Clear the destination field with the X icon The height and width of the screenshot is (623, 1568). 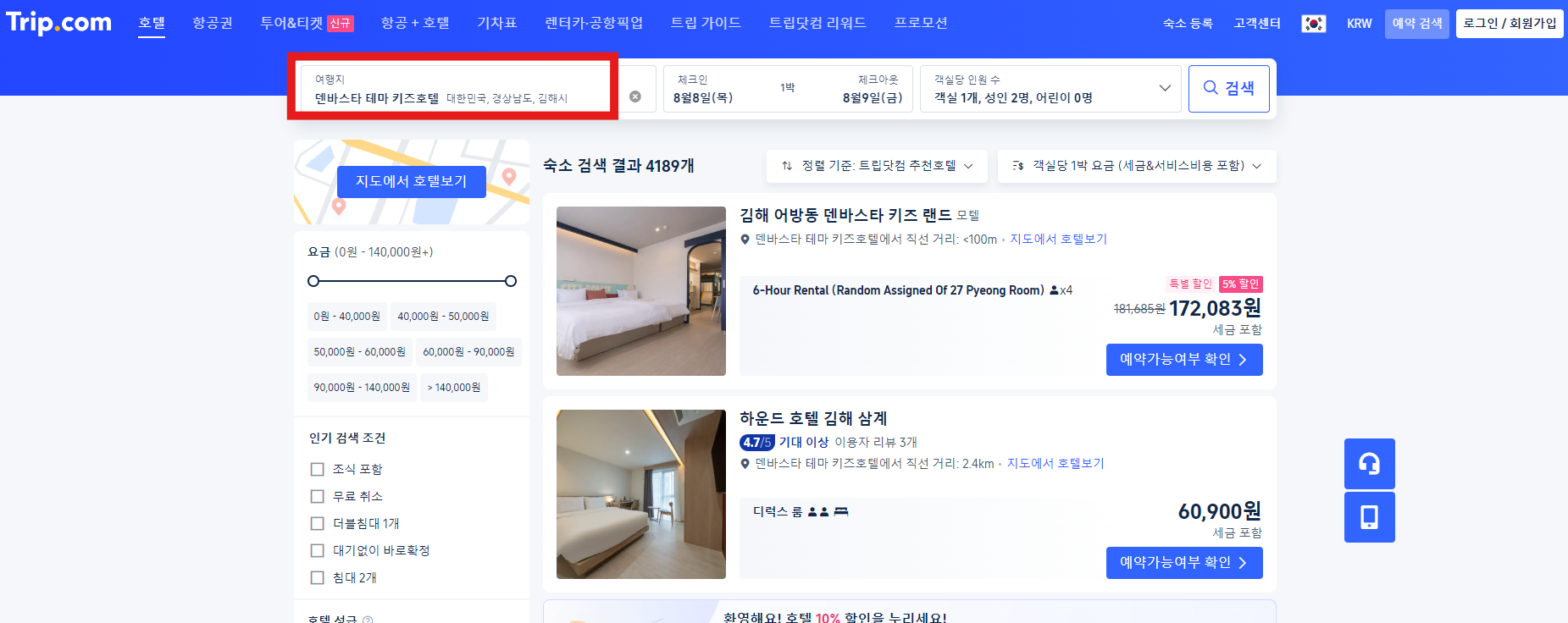pyautogui.click(x=635, y=96)
